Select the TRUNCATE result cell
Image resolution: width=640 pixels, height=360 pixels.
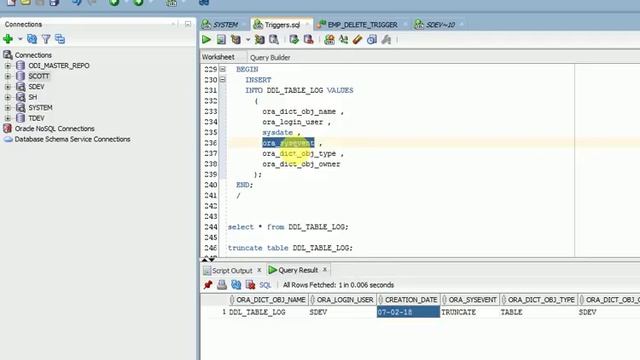point(470,312)
